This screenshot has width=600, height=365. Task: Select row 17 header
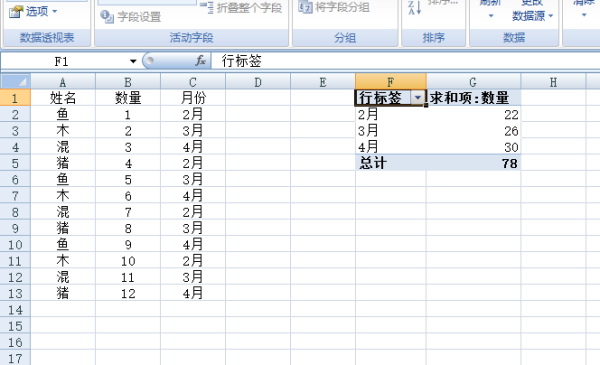point(15,358)
